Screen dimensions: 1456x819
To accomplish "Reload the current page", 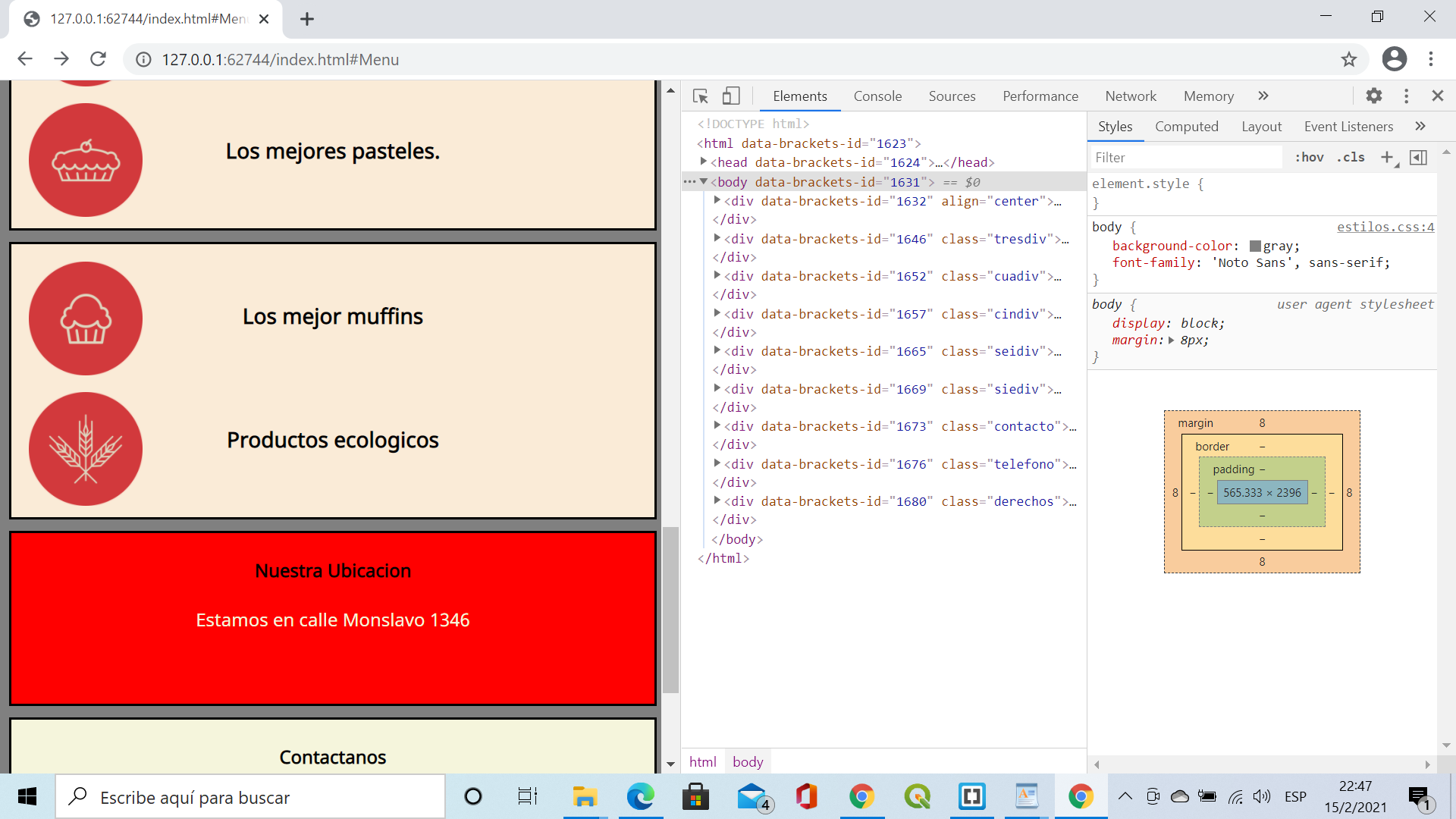I will tap(98, 59).
